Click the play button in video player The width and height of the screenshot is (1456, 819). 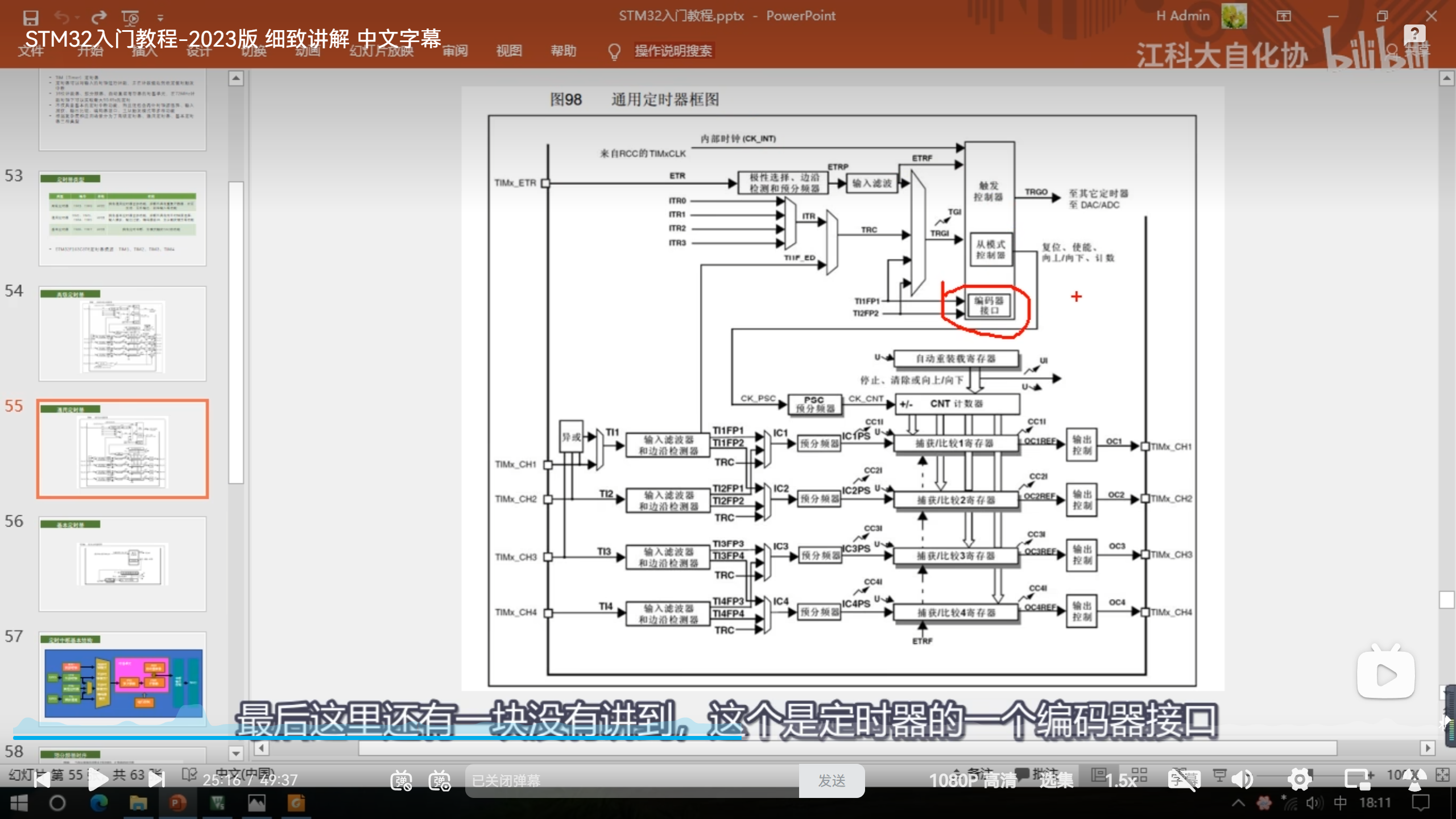click(98, 780)
